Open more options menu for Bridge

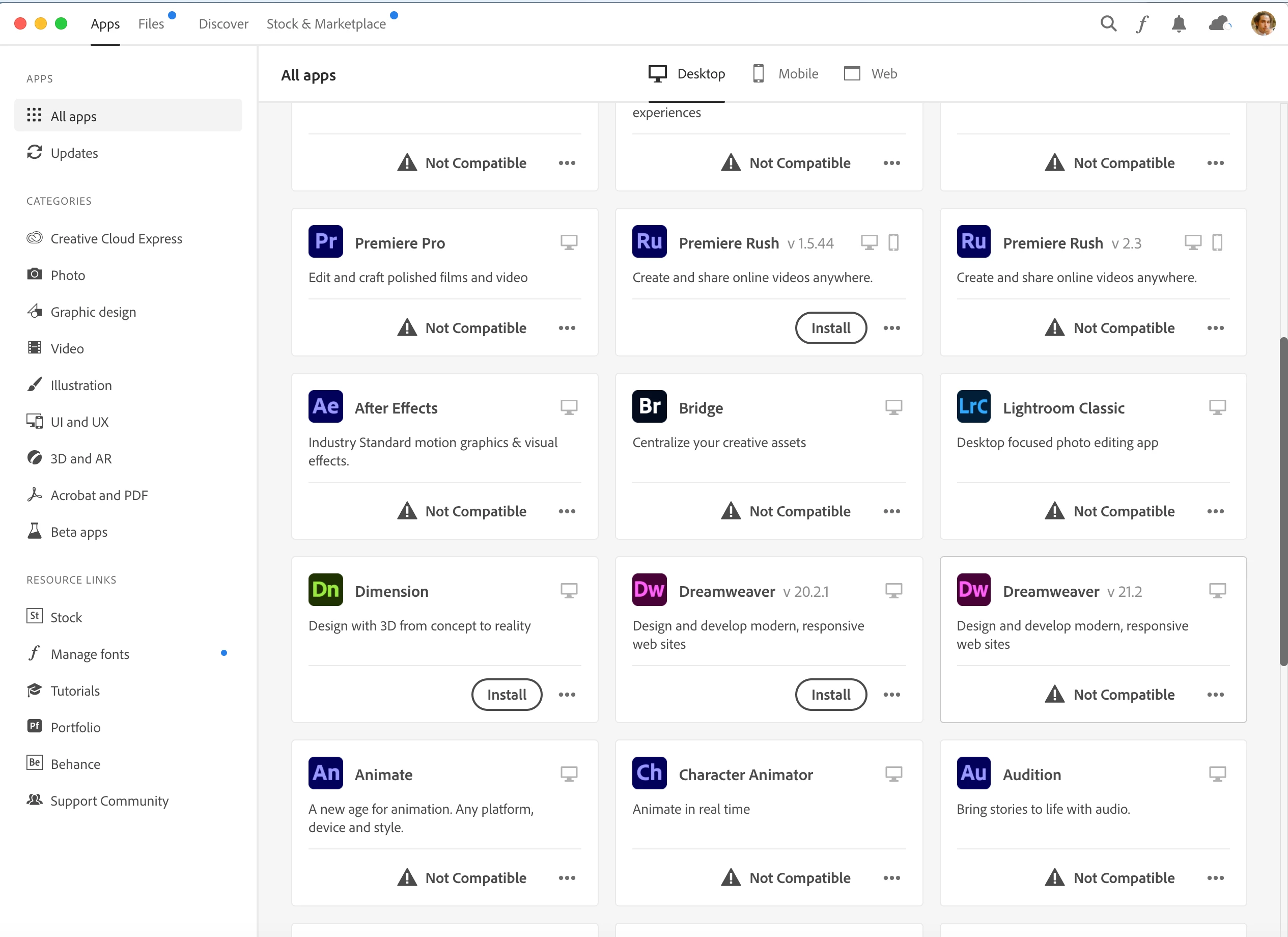click(891, 511)
